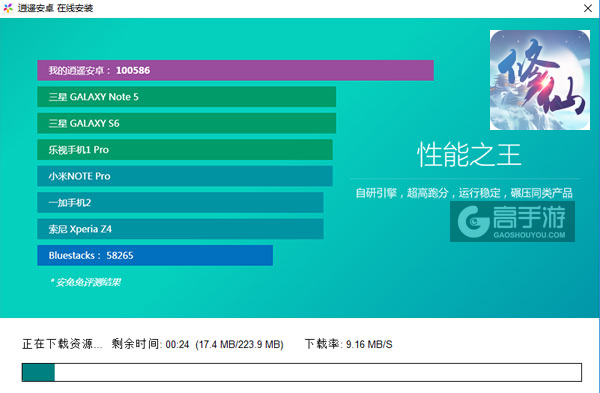Viewport: 600px width, 393px height.
Task: Click the 逍遥安卓 在线安装 window title
Action: pyautogui.click(x=55, y=8)
